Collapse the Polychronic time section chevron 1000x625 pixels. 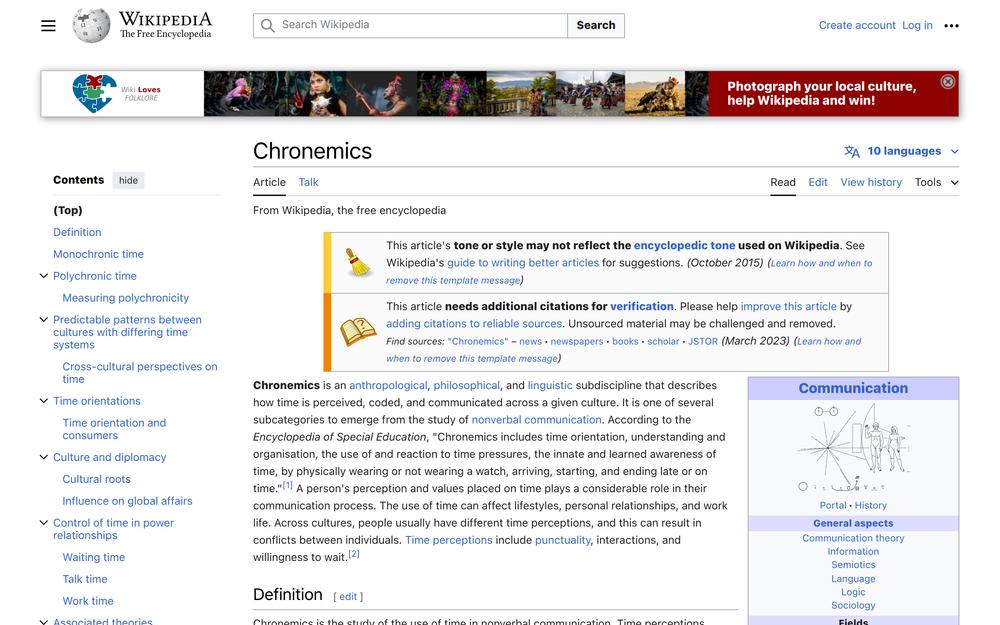tap(43, 276)
